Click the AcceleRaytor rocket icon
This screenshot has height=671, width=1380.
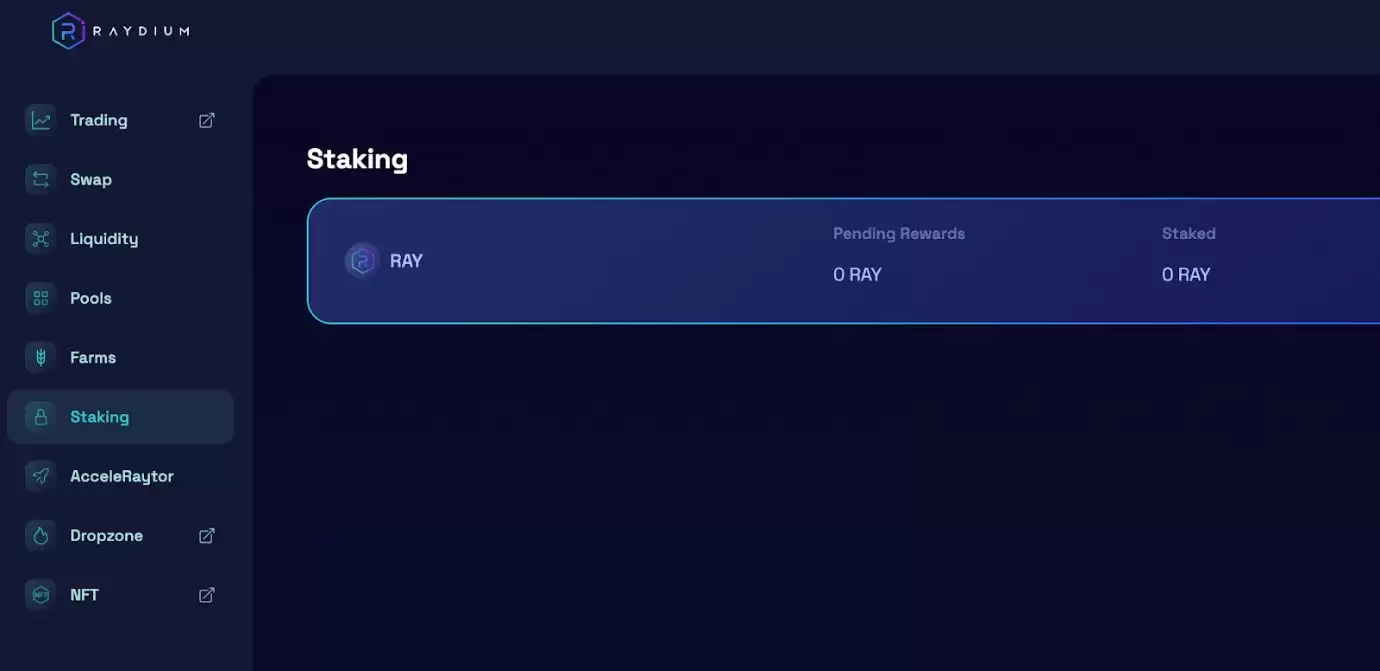41,476
